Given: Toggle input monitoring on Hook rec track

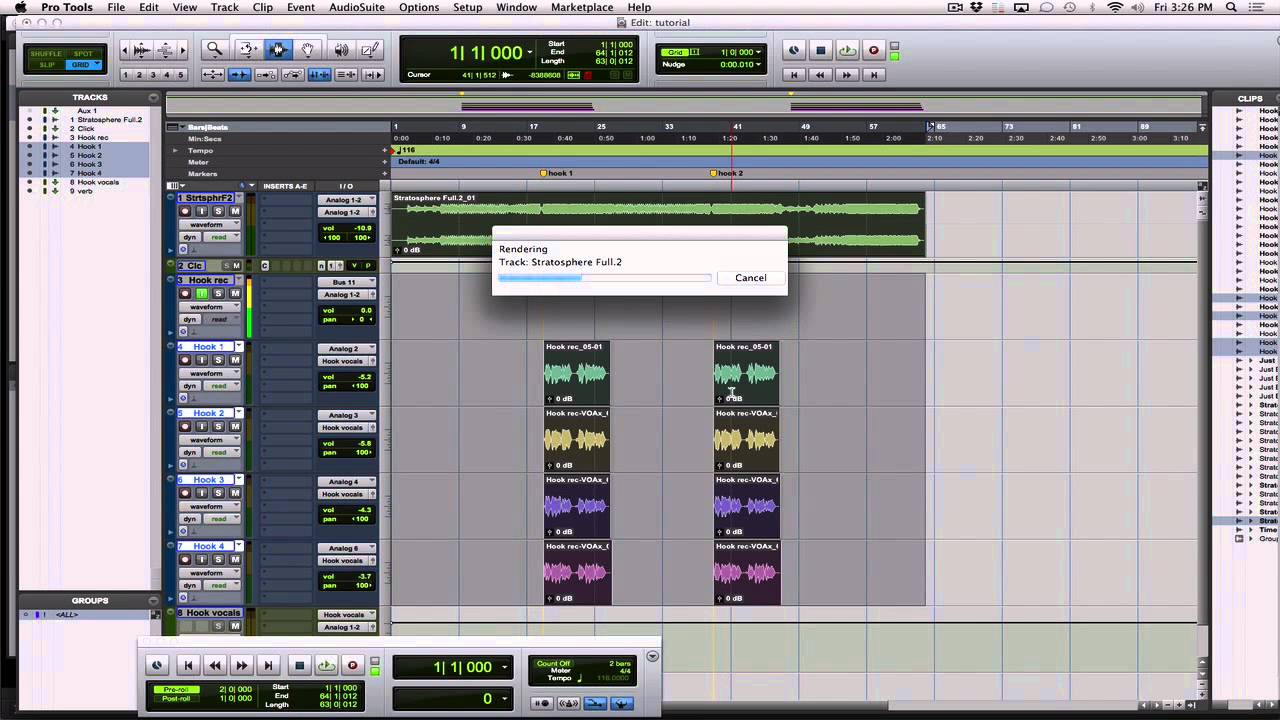Looking at the screenshot, I should point(201,294).
